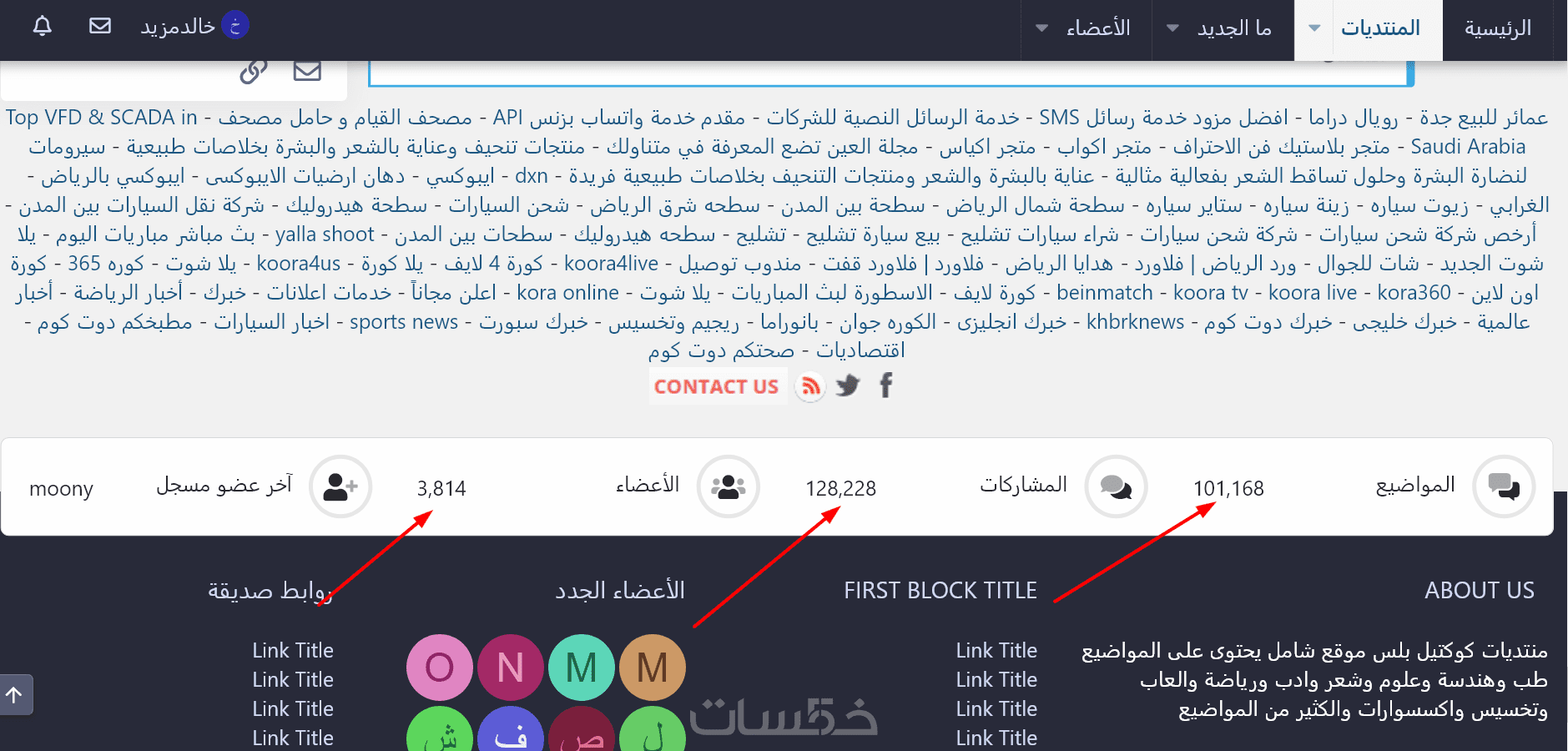The width and height of the screenshot is (1568, 751).
Task: Open the koora4us link
Action: [x=298, y=264]
